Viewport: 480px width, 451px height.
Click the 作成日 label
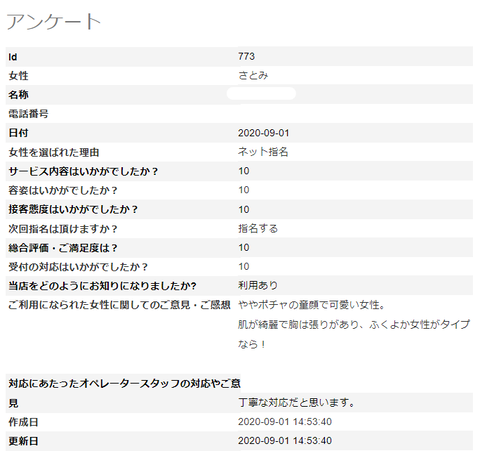(23, 422)
